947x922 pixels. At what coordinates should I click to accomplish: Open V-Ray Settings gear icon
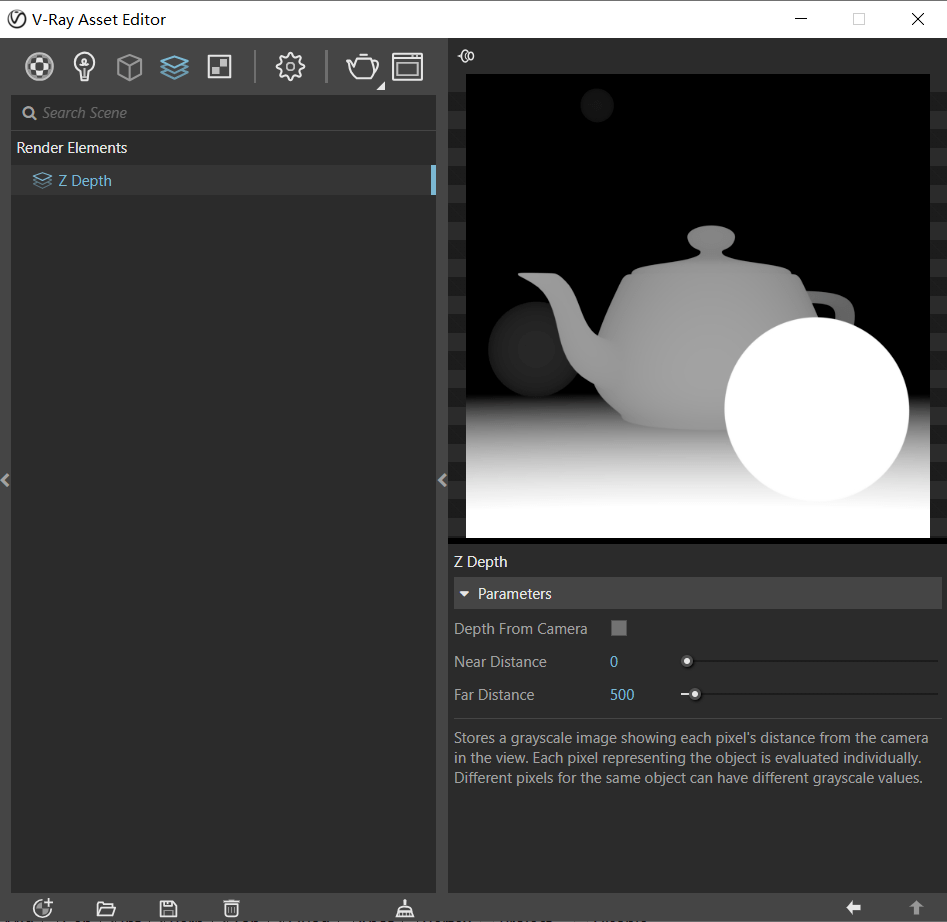click(x=290, y=67)
